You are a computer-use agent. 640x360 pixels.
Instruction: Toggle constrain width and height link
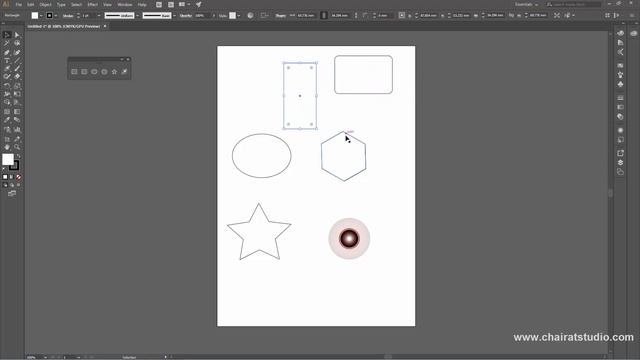click(x=324, y=16)
